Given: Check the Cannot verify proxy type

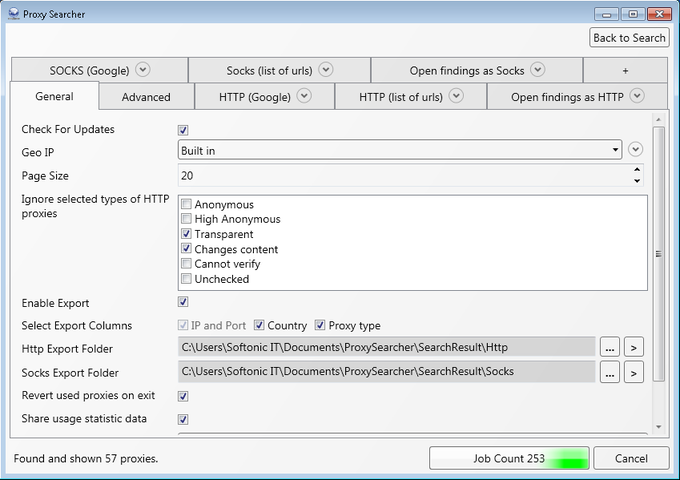Looking at the screenshot, I should (x=186, y=263).
